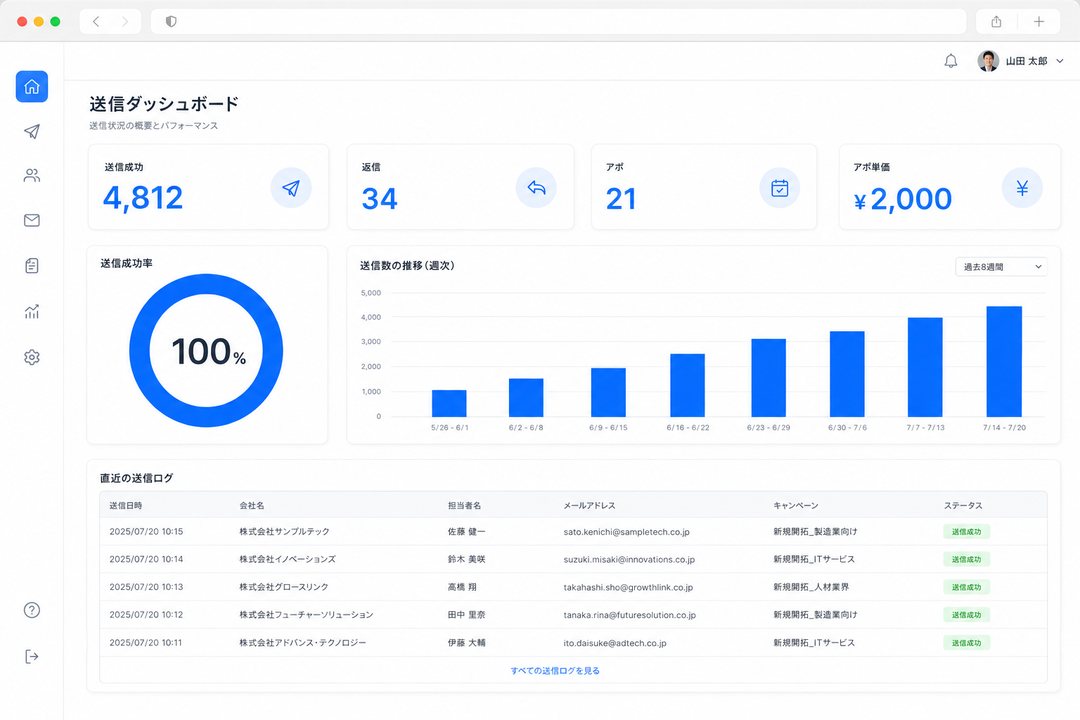
Task: Open a new tab with plus button
Action: click(x=1039, y=21)
